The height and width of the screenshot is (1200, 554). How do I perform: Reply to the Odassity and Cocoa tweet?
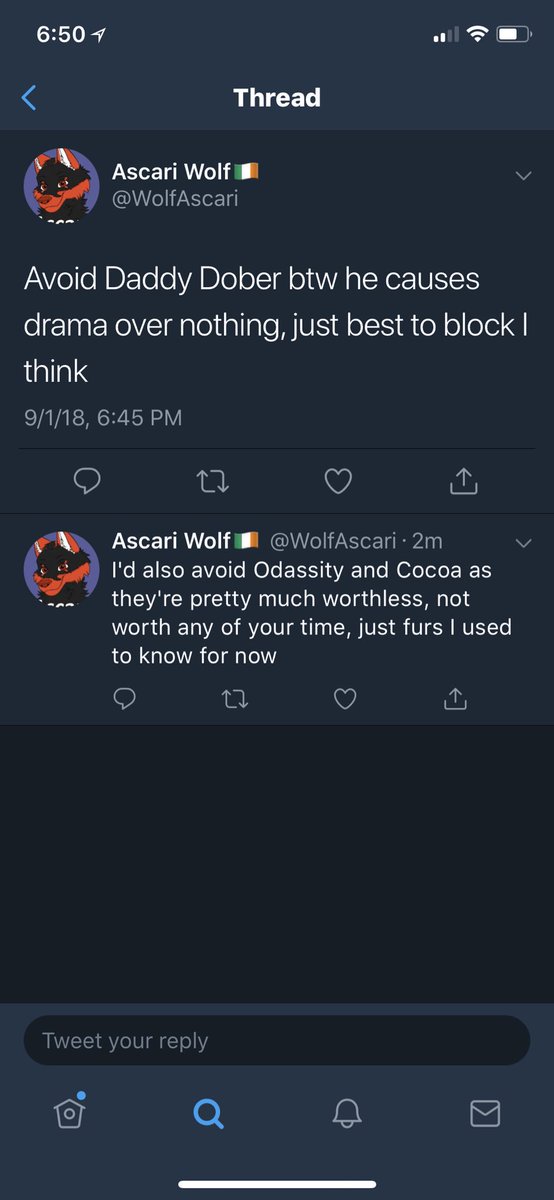tap(125, 698)
